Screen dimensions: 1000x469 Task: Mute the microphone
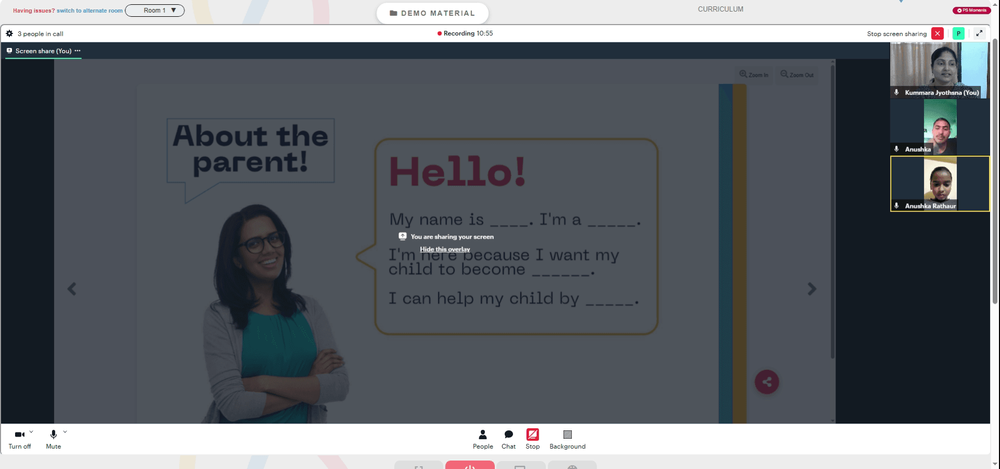pos(53,439)
